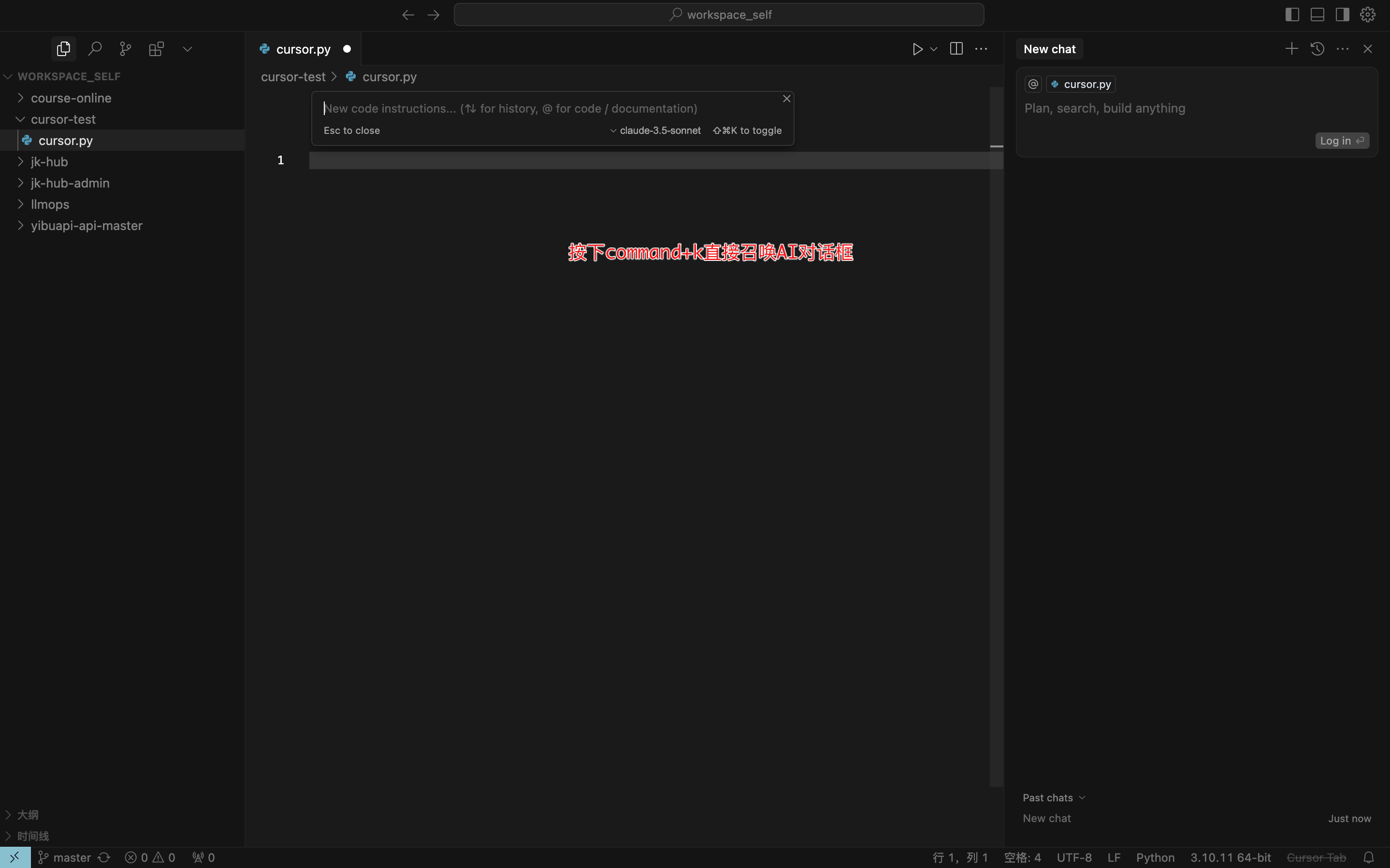Click the @ add context button

coord(1033,85)
